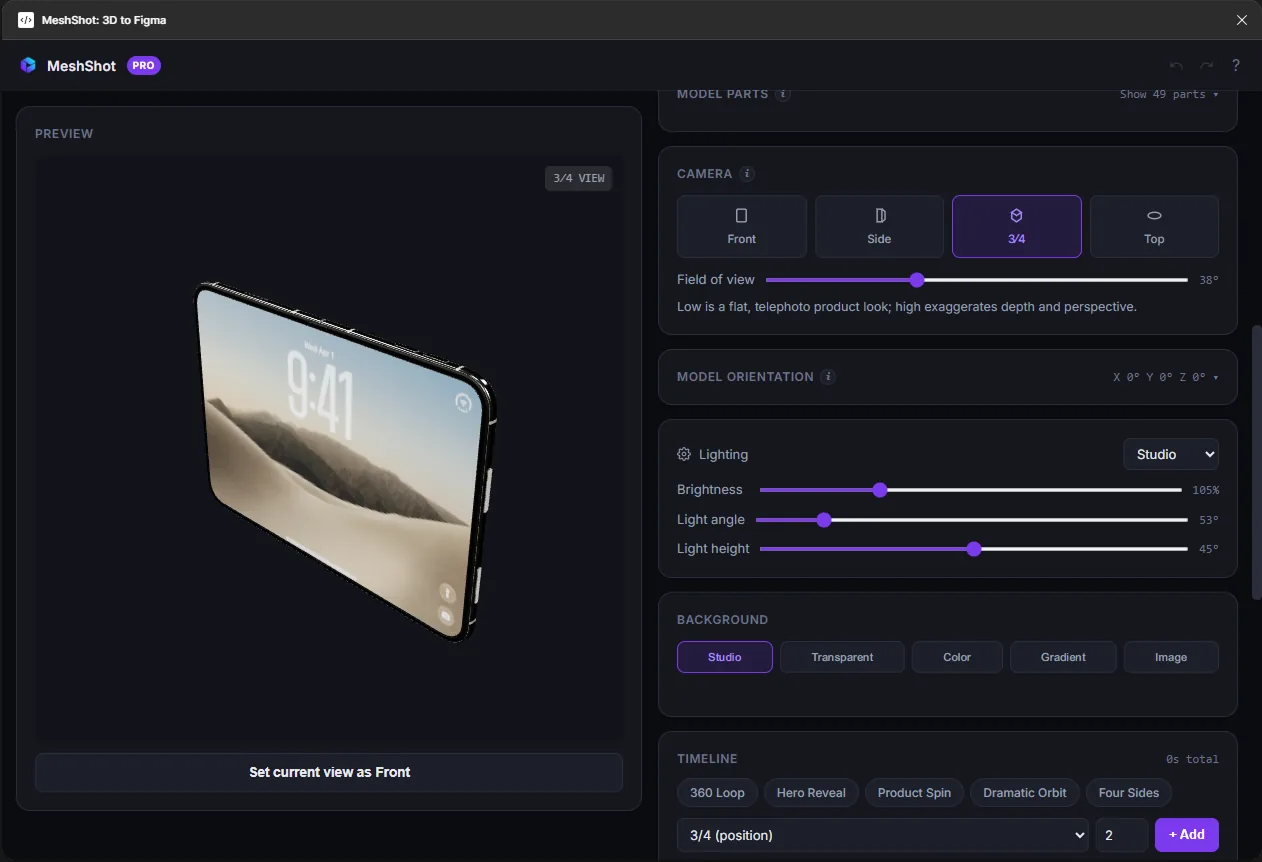Click the Model Orientation info icon

coord(827,377)
